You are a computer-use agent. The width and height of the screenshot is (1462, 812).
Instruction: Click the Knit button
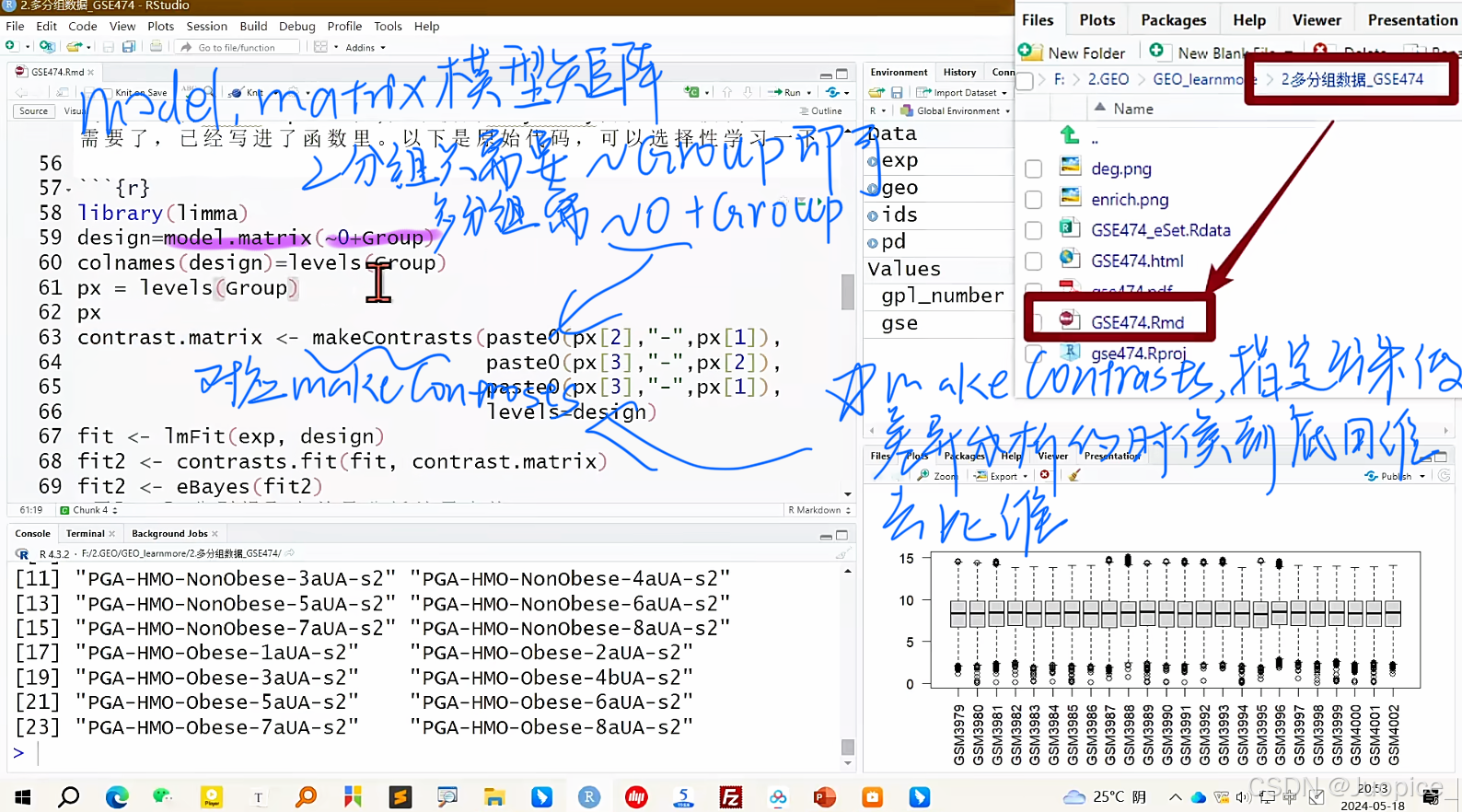247,92
